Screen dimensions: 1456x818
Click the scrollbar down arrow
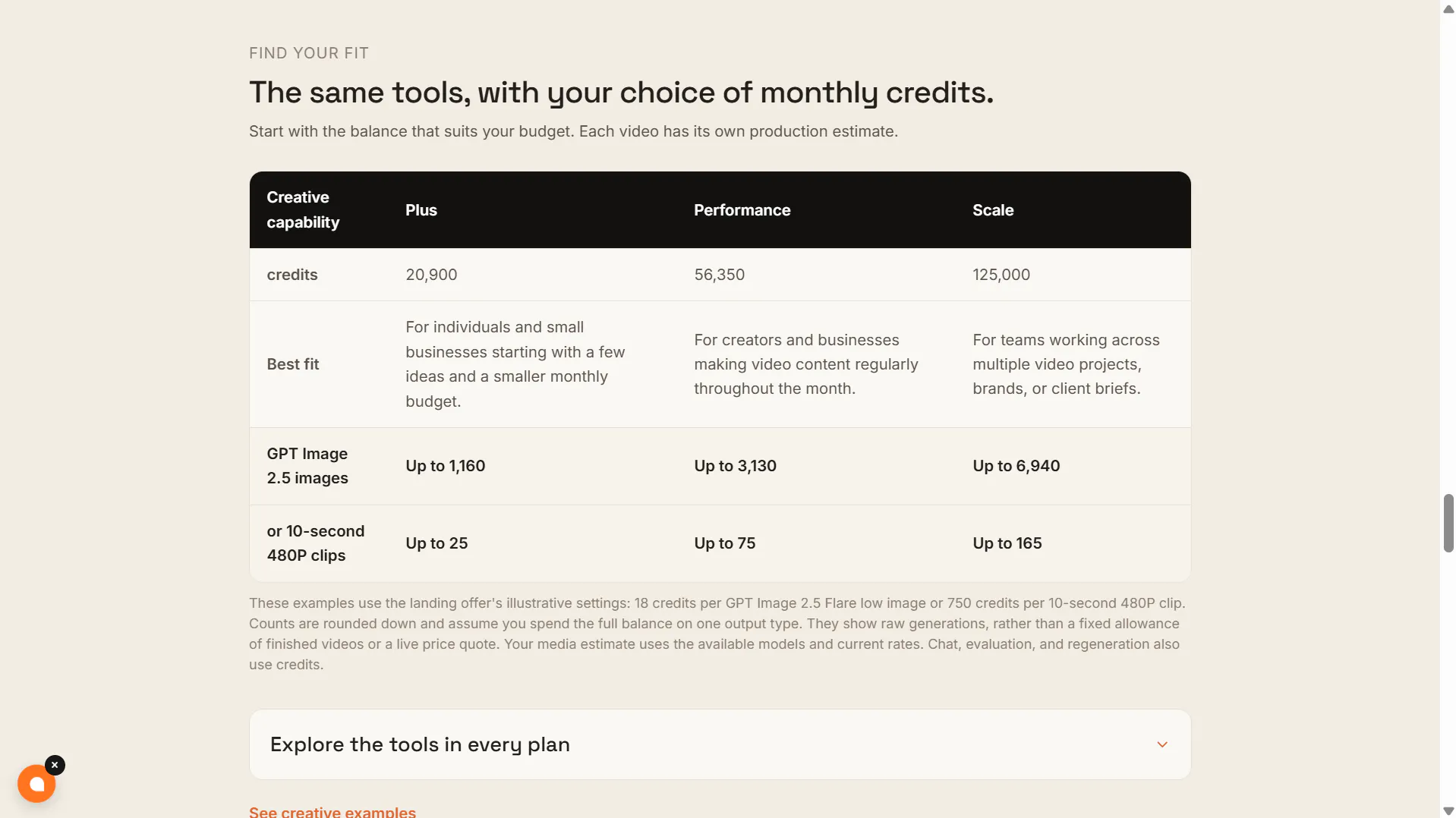[1448, 810]
